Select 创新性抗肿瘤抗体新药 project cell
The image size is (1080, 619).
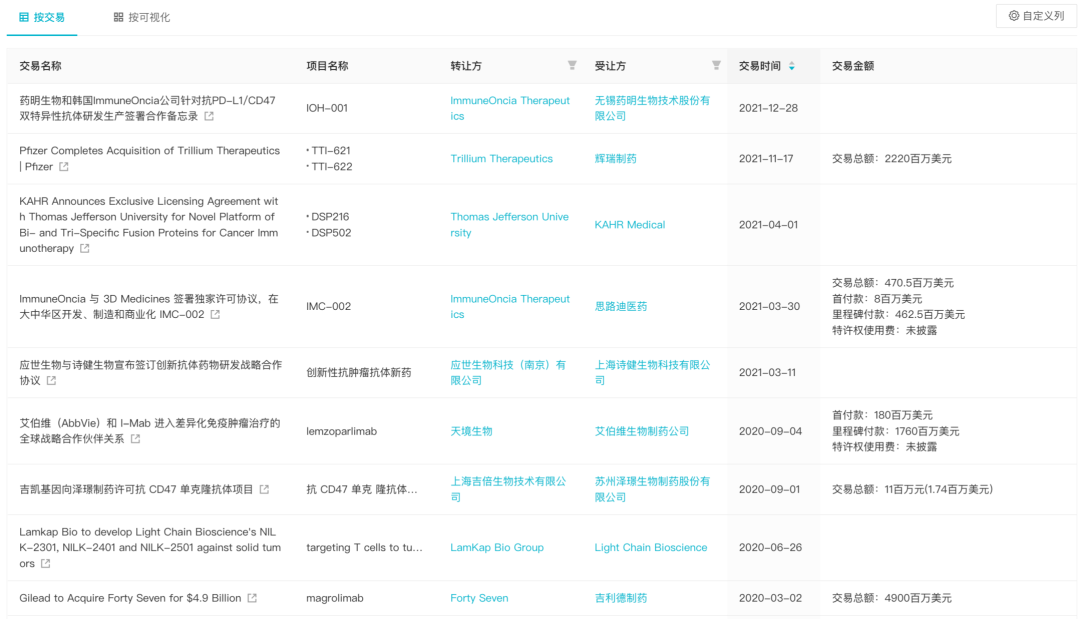point(359,373)
